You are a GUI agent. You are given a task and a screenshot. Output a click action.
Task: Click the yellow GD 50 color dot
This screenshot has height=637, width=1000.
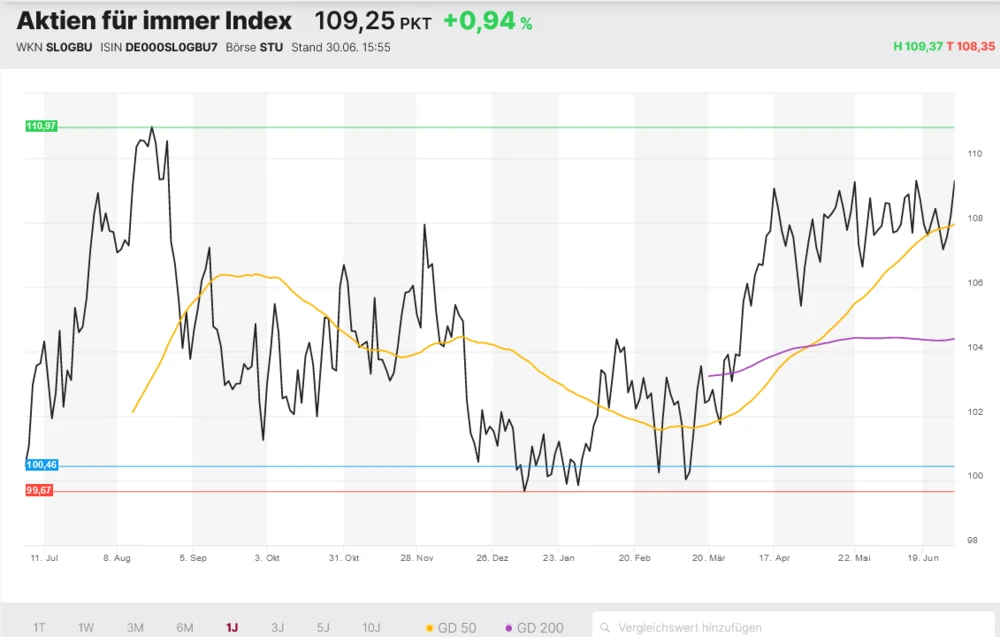tap(430, 628)
